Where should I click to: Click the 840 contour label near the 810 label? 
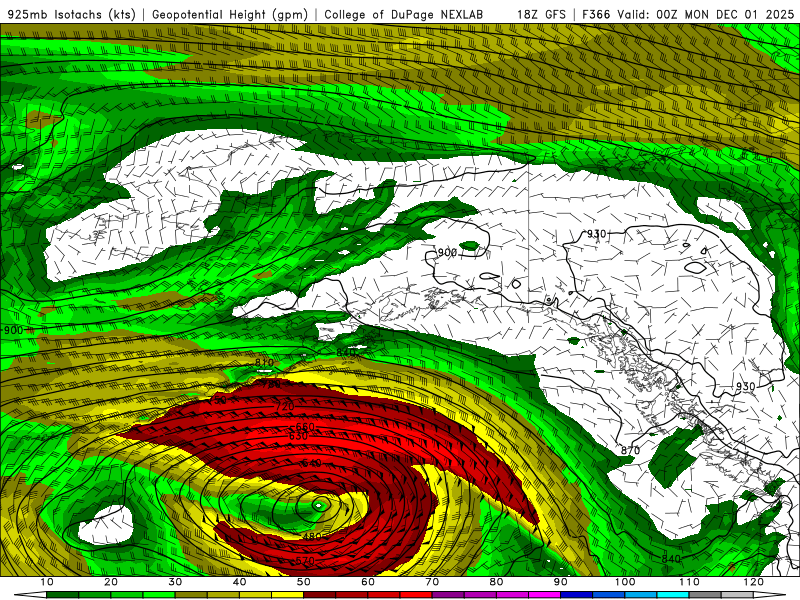pyautogui.click(x=345, y=353)
